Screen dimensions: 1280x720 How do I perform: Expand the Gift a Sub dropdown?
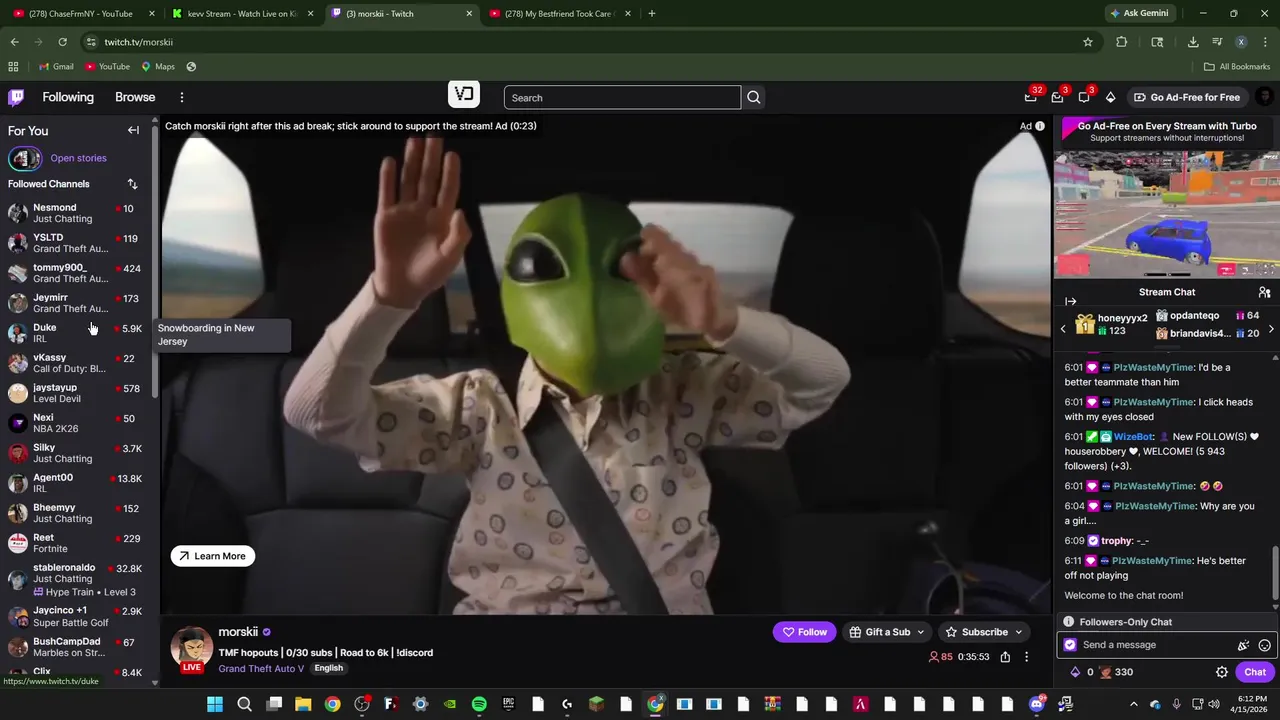[887, 632]
